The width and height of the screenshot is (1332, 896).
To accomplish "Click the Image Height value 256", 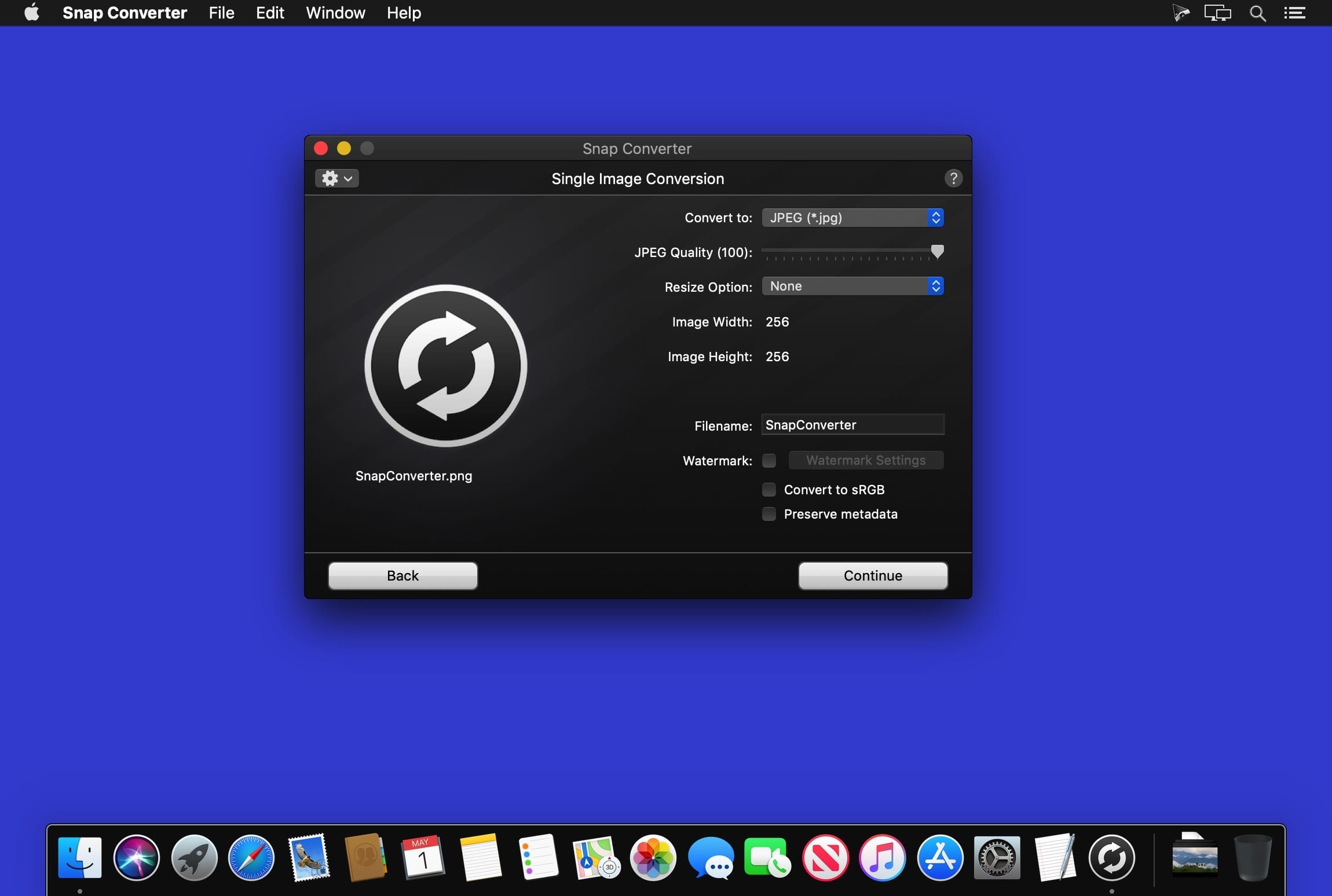I will 777,357.
